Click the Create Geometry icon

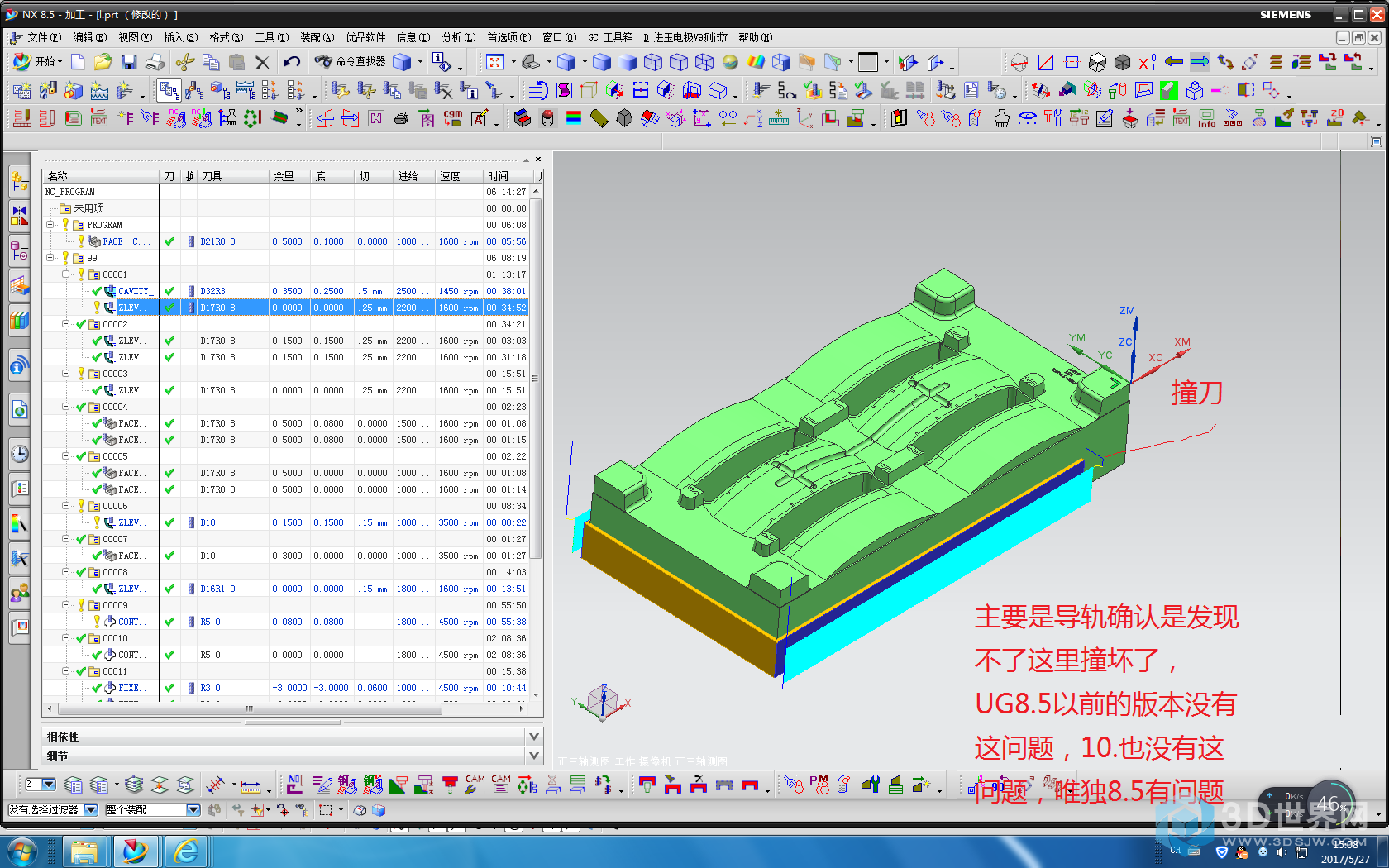[x=74, y=90]
